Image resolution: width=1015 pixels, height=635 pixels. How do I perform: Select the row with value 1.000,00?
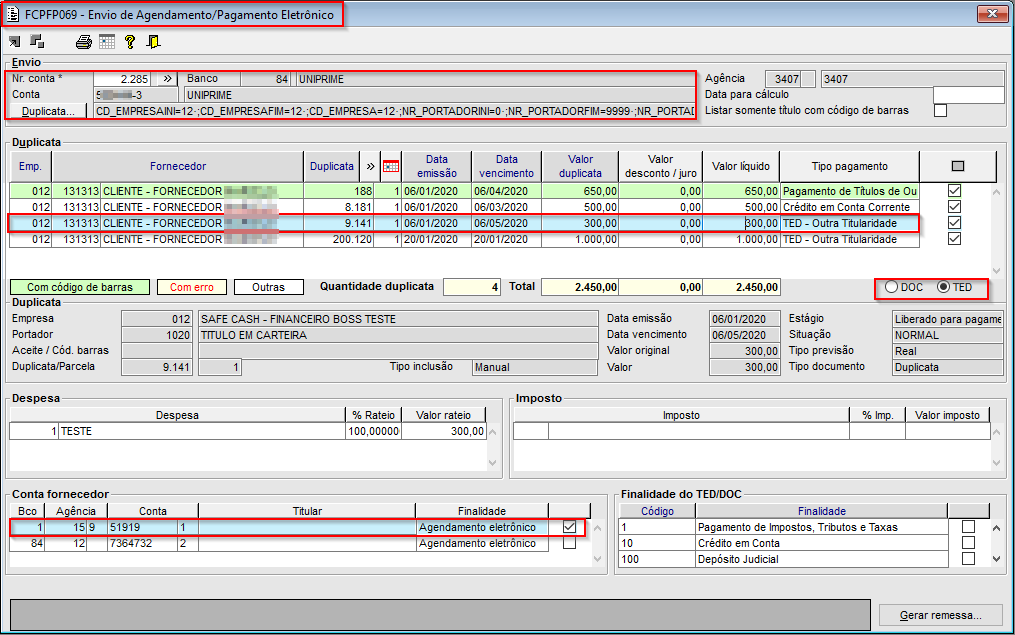pyautogui.click(x=463, y=240)
